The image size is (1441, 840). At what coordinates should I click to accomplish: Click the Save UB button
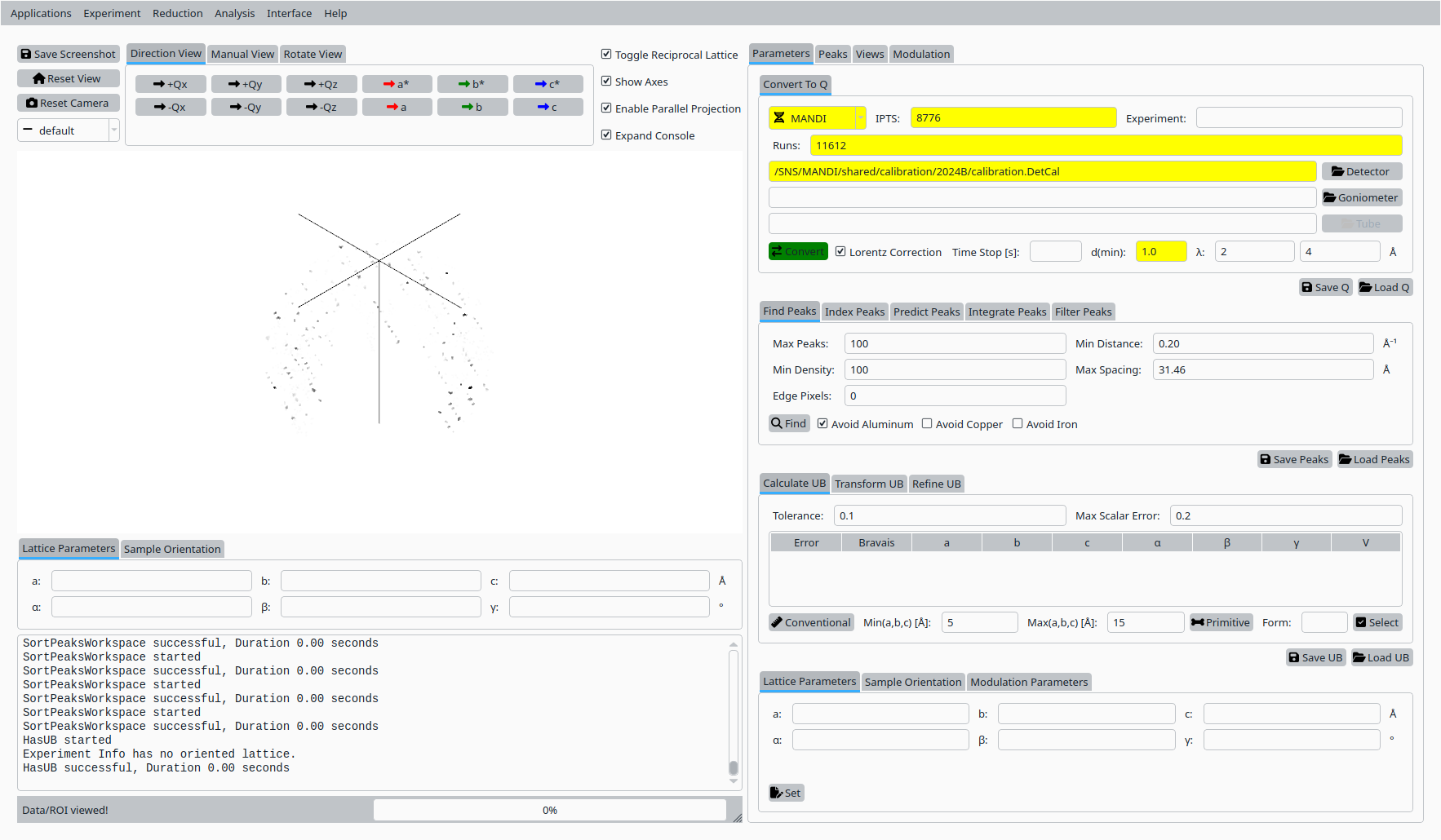coord(1315,657)
